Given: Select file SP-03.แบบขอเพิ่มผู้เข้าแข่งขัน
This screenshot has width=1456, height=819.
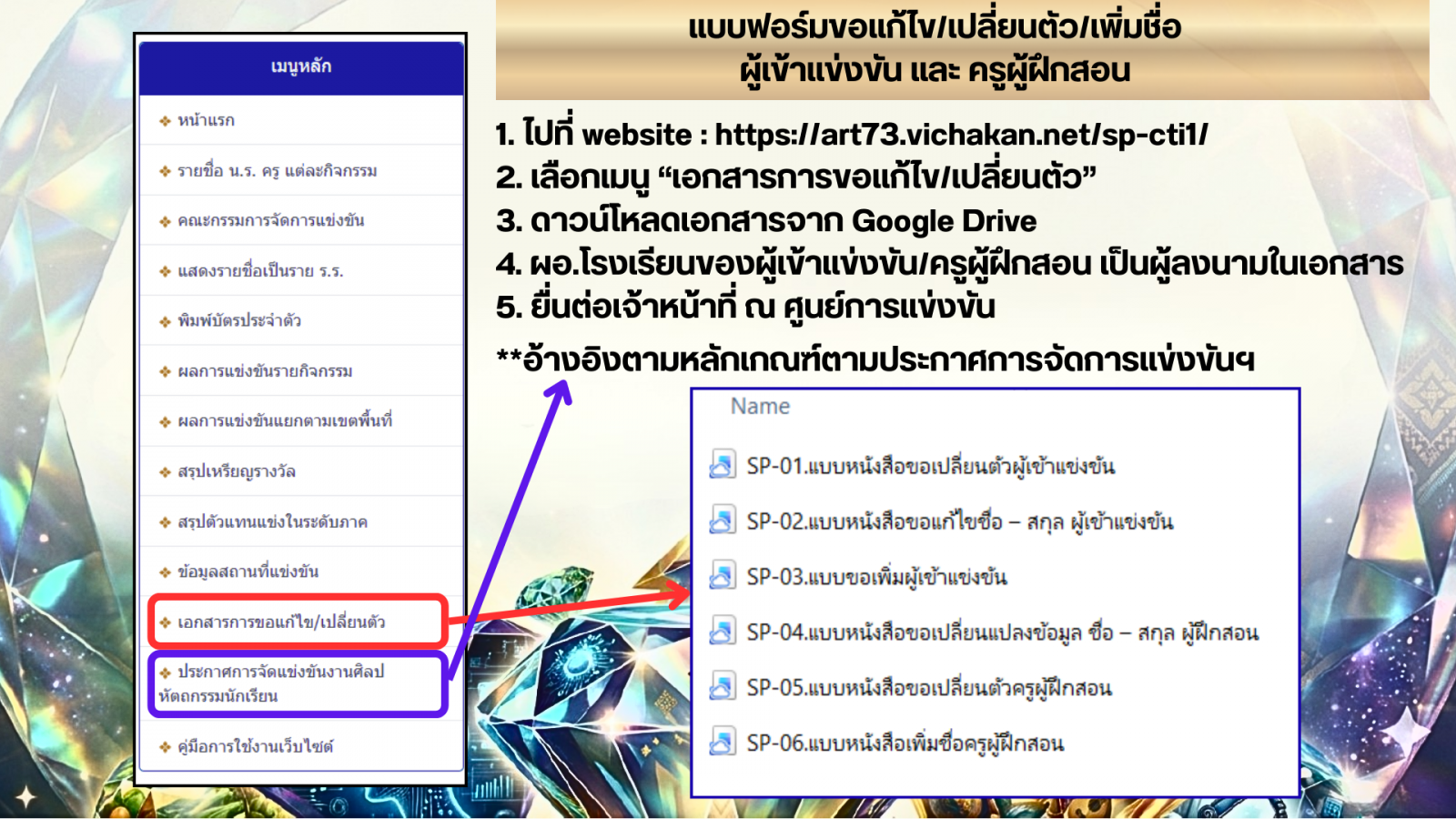Looking at the screenshot, I should coord(876,577).
